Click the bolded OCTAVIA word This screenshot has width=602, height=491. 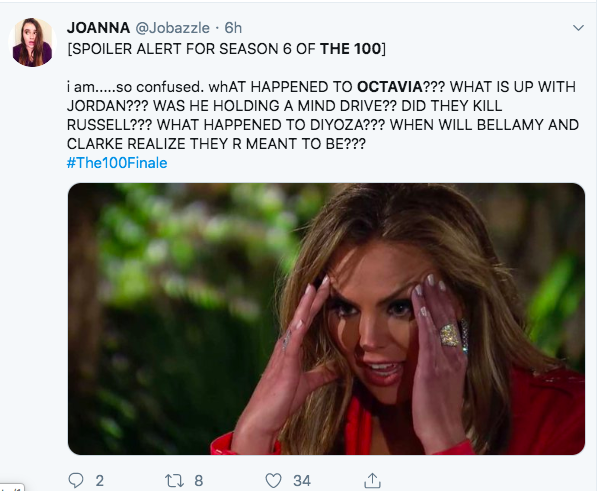[390, 87]
